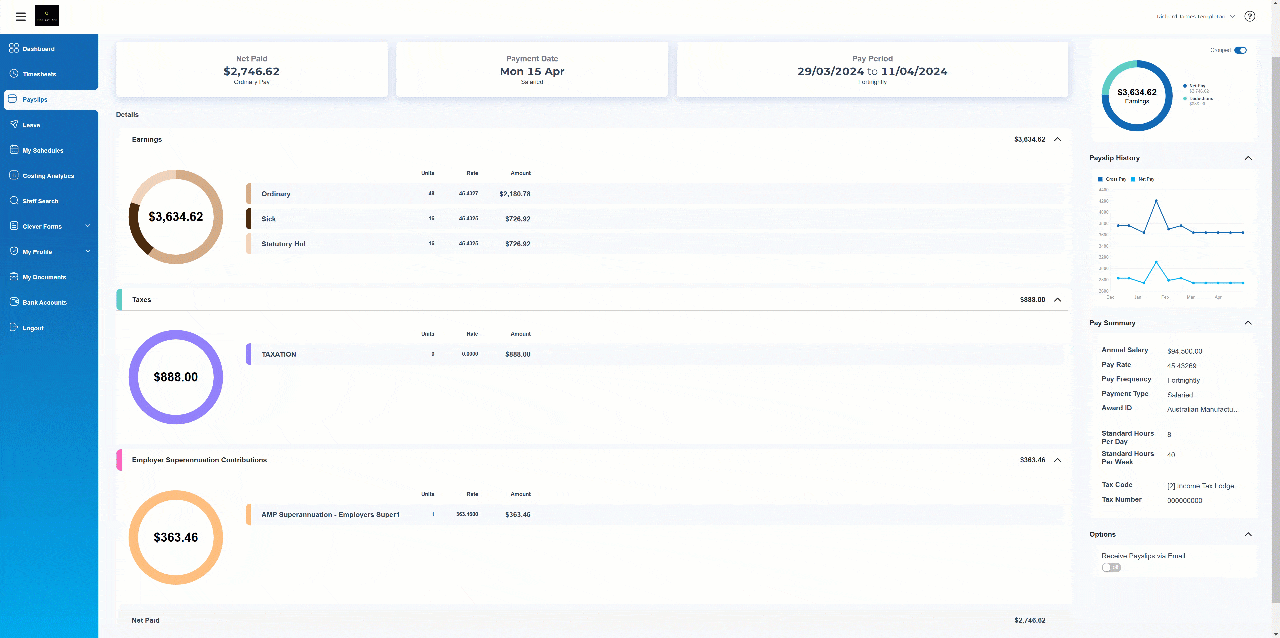Click the Sick earnings brown color swatch
The width and height of the screenshot is (1280, 638).
(x=249, y=218)
